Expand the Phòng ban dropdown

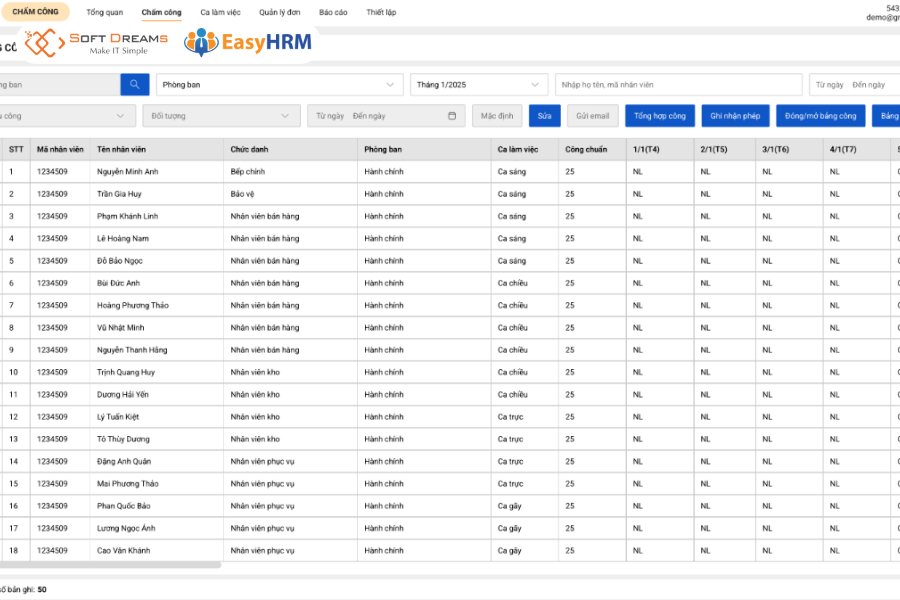tap(280, 84)
